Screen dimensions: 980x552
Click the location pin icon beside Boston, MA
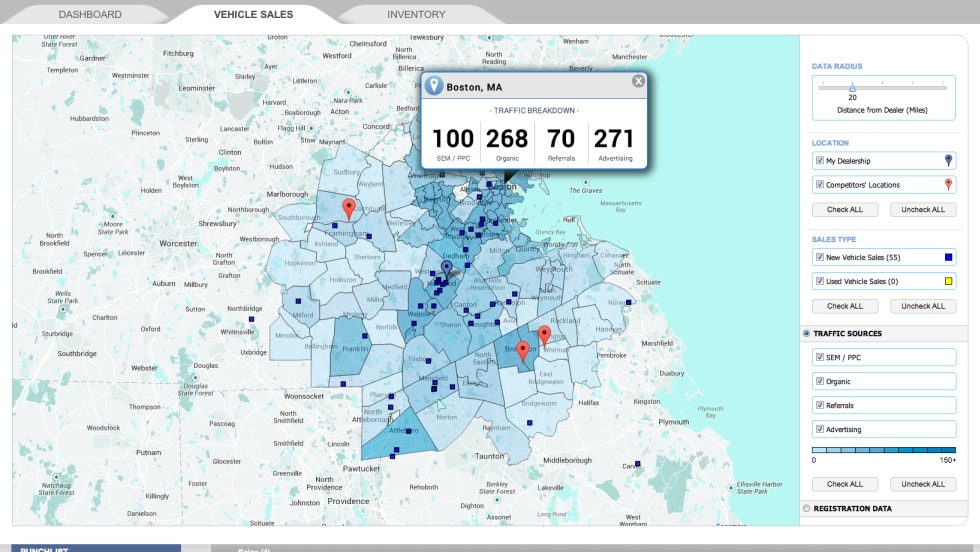[434, 86]
